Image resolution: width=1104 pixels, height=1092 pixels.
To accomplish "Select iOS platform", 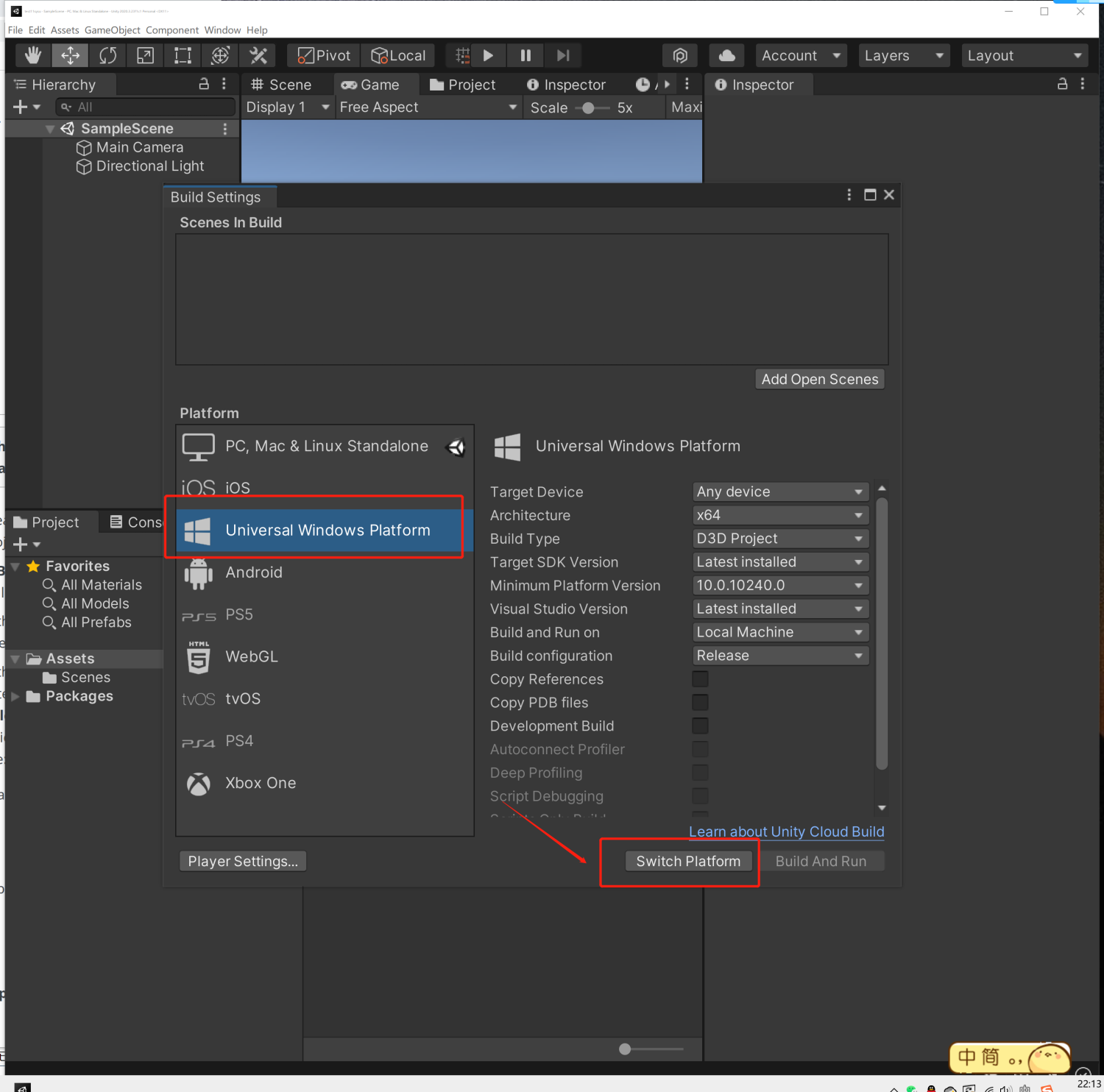I will [325, 487].
